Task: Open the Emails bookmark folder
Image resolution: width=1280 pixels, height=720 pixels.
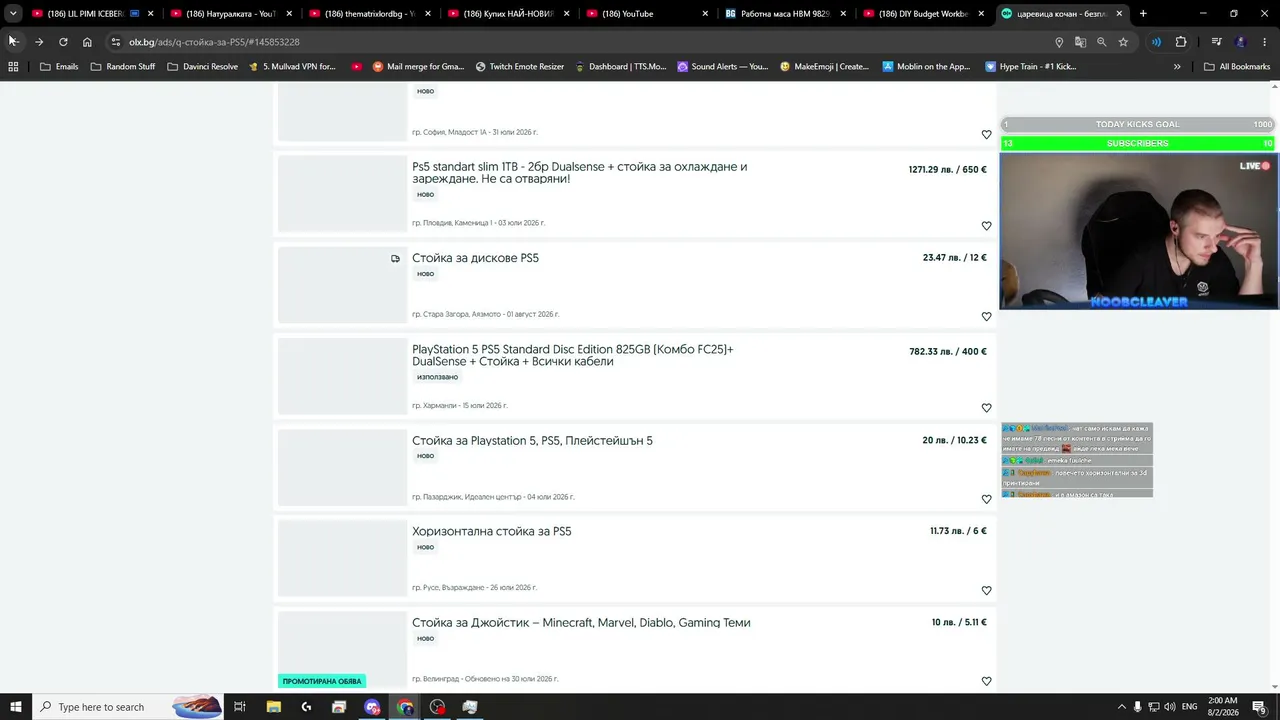Action: [x=59, y=67]
